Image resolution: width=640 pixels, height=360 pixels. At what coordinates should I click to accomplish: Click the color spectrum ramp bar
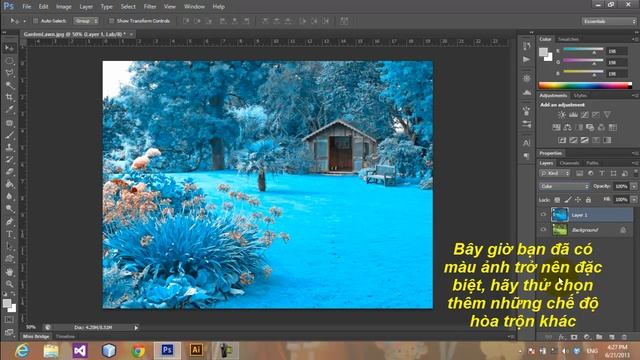pyautogui.click(x=585, y=85)
